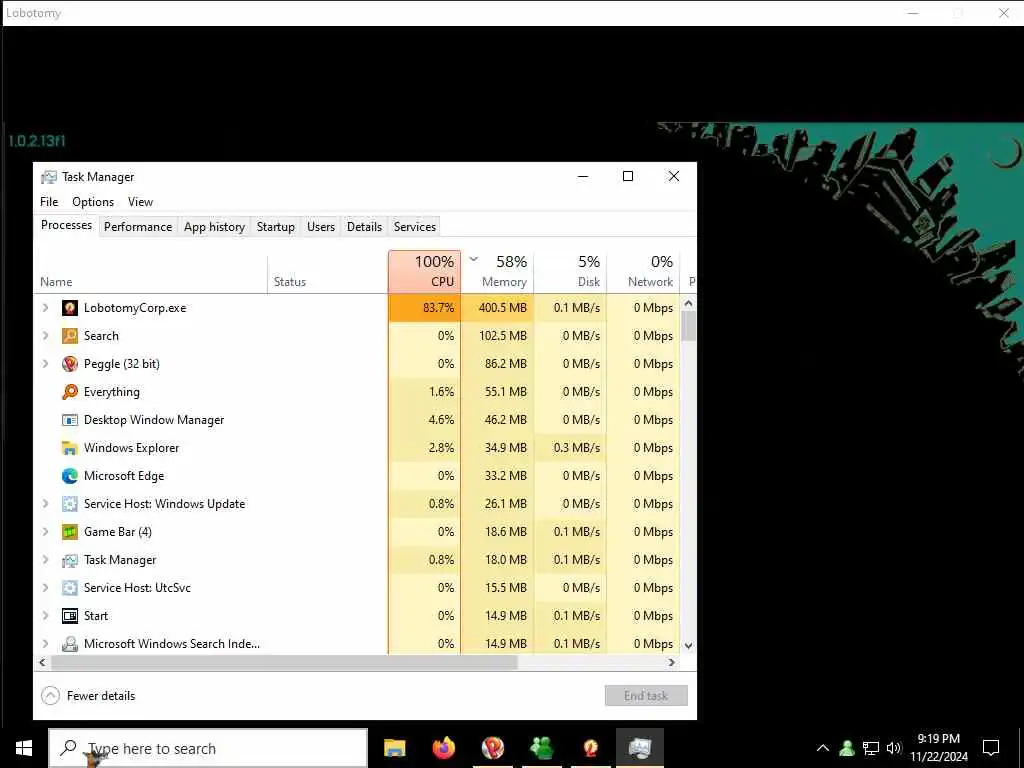Switch to the App history tab

(x=214, y=227)
